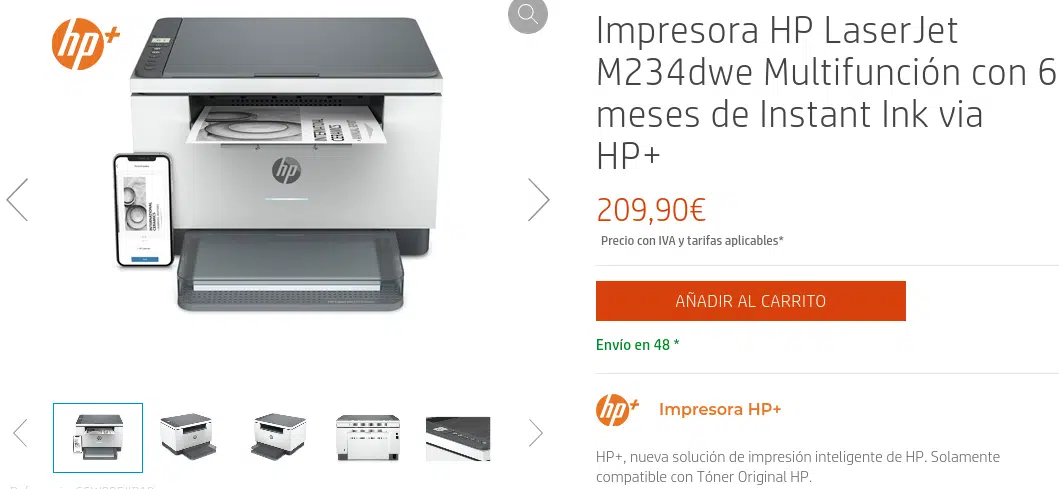Click the product title Impresora HP LaserJet M234dwe

pos(825,95)
